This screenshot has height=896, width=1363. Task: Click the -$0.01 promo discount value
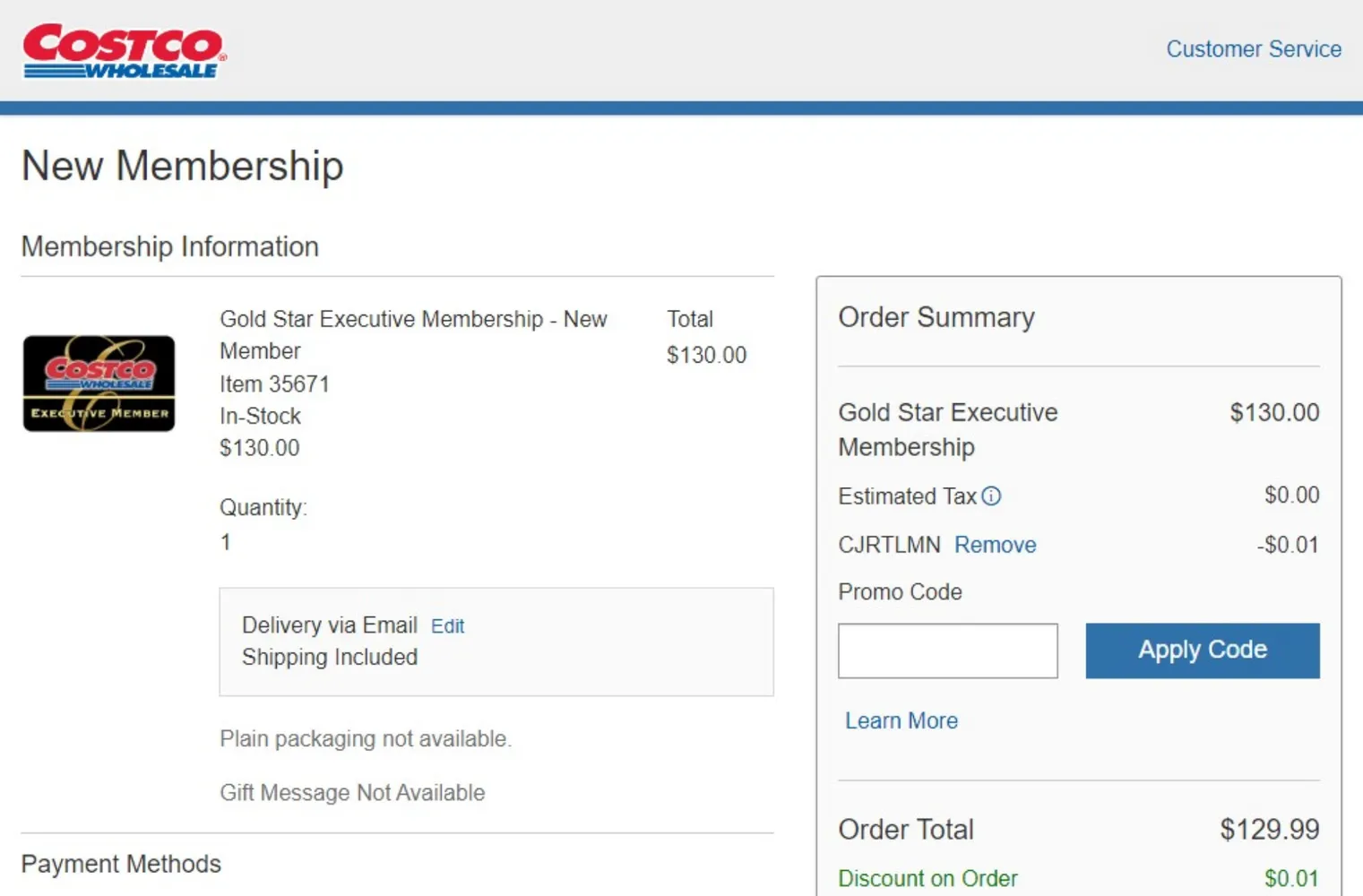coord(1288,545)
